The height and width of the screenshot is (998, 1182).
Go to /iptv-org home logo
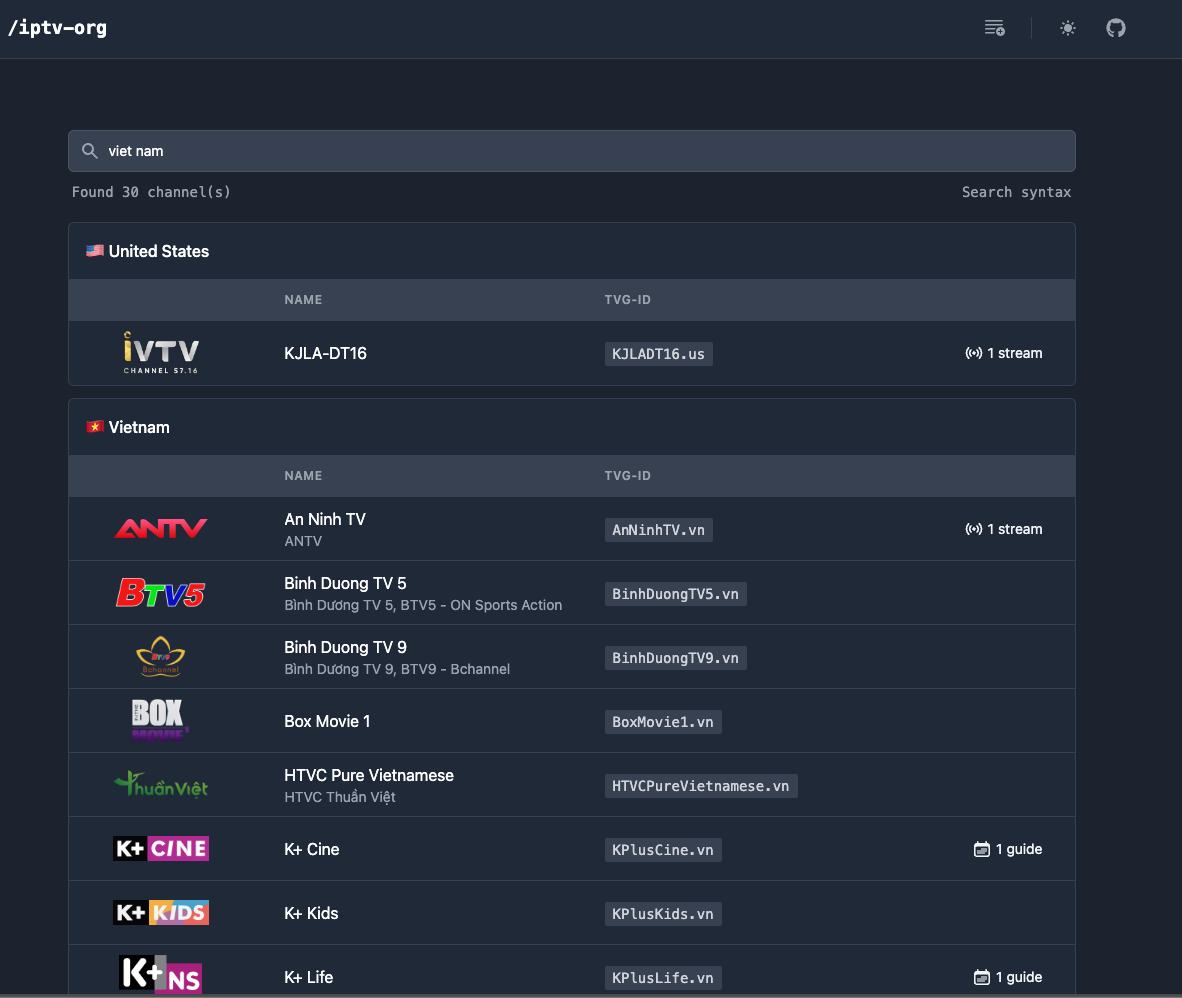pos(57,28)
